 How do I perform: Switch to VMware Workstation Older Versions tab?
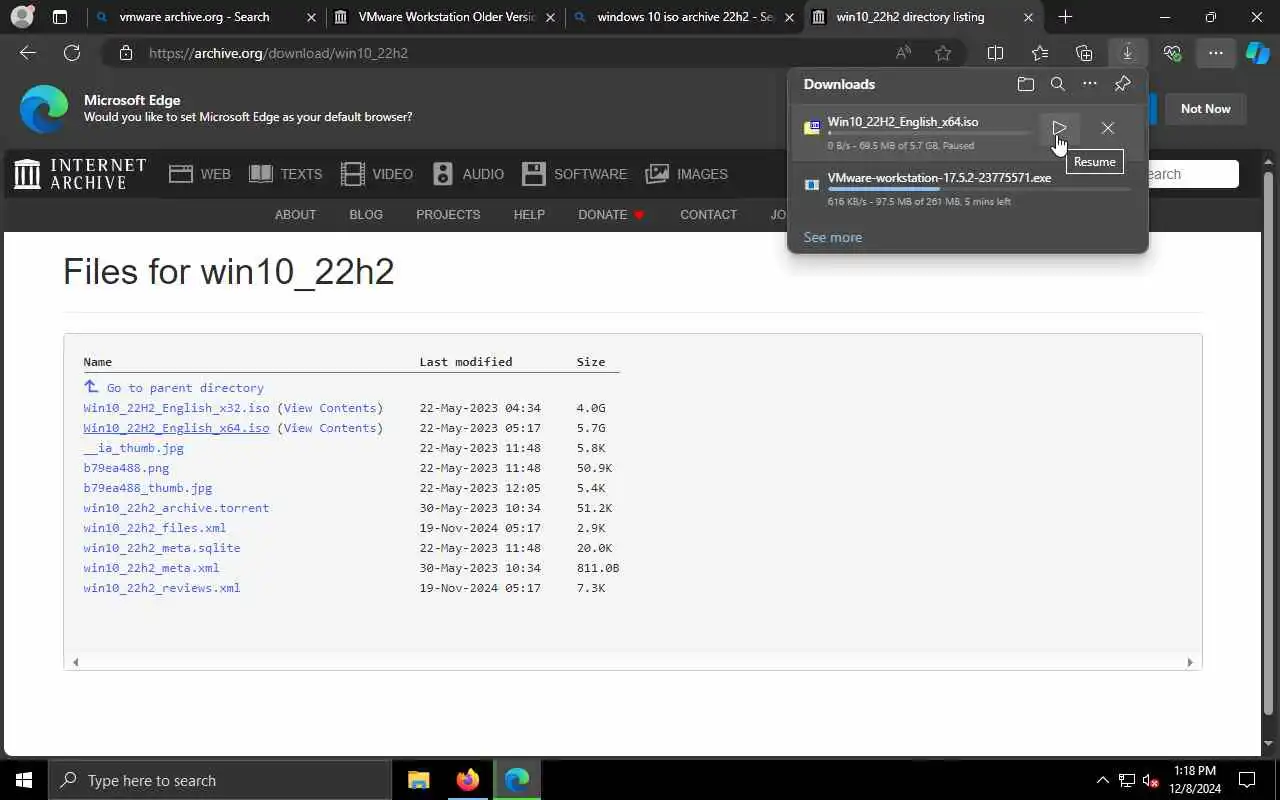(x=445, y=17)
